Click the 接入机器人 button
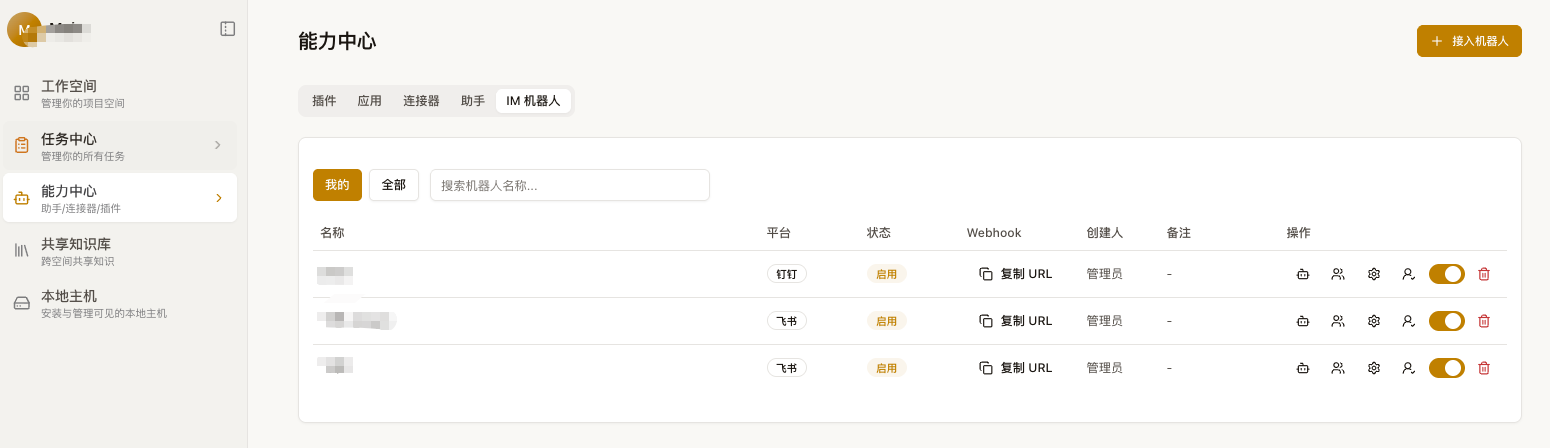 (1469, 41)
